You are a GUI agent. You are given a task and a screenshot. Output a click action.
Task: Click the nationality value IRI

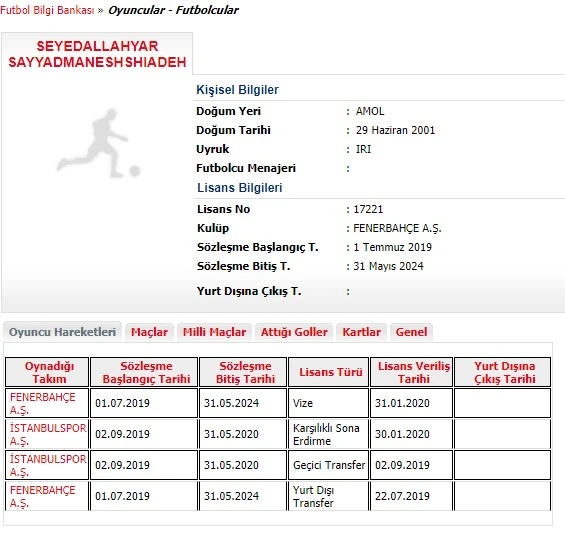point(363,149)
